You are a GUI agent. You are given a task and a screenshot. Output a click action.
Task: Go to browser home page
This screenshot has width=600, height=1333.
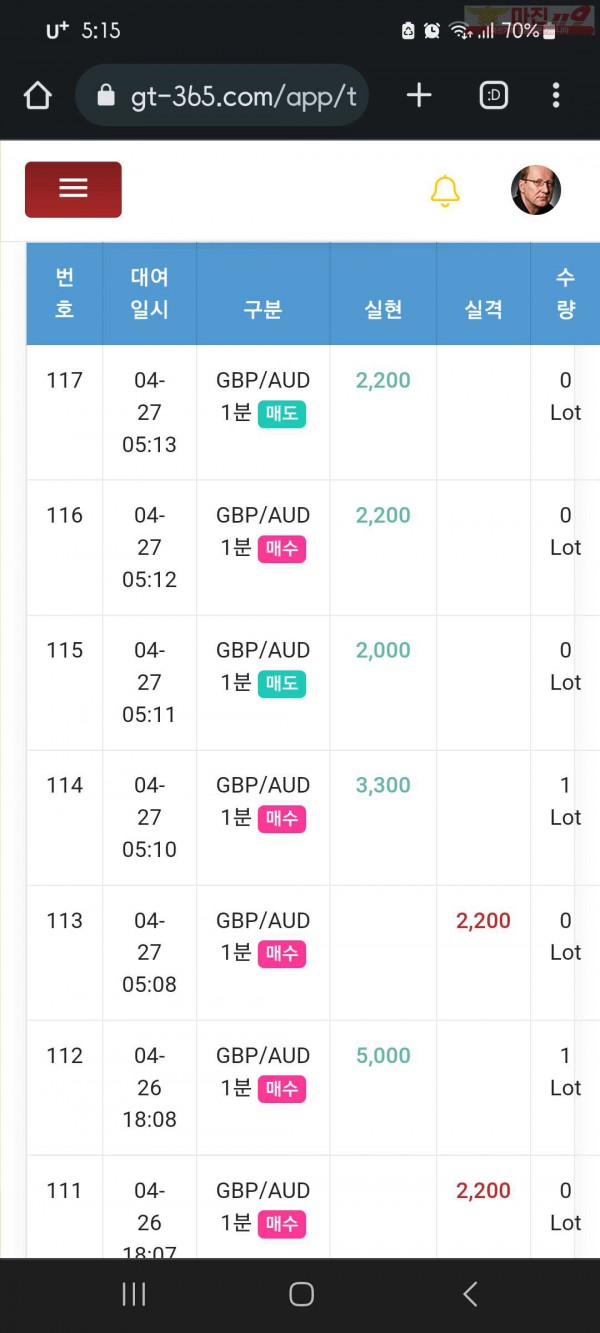point(37,96)
